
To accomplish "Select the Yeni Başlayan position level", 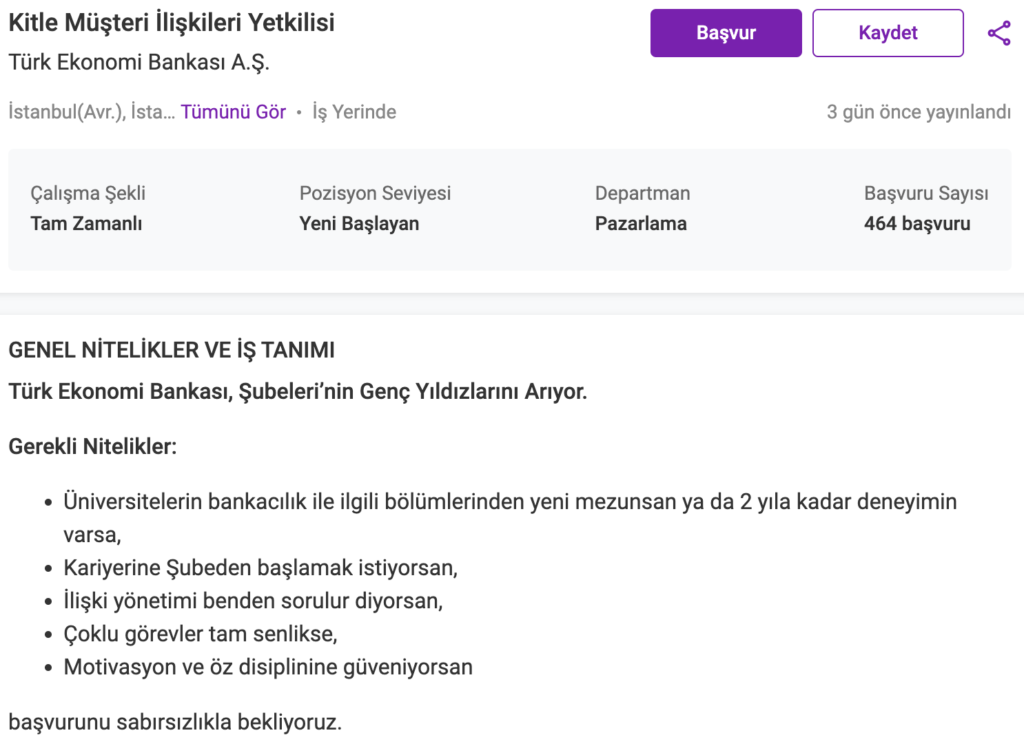I will point(359,224).
